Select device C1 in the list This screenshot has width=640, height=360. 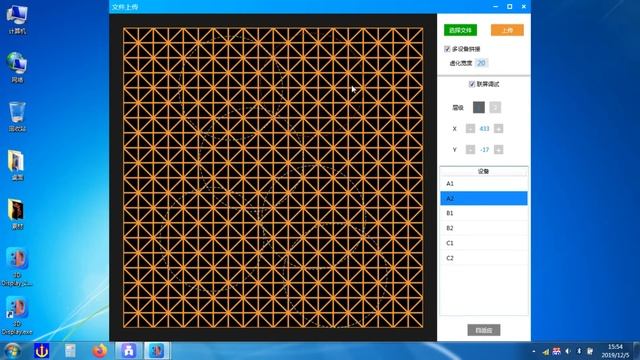pyautogui.click(x=484, y=243)
